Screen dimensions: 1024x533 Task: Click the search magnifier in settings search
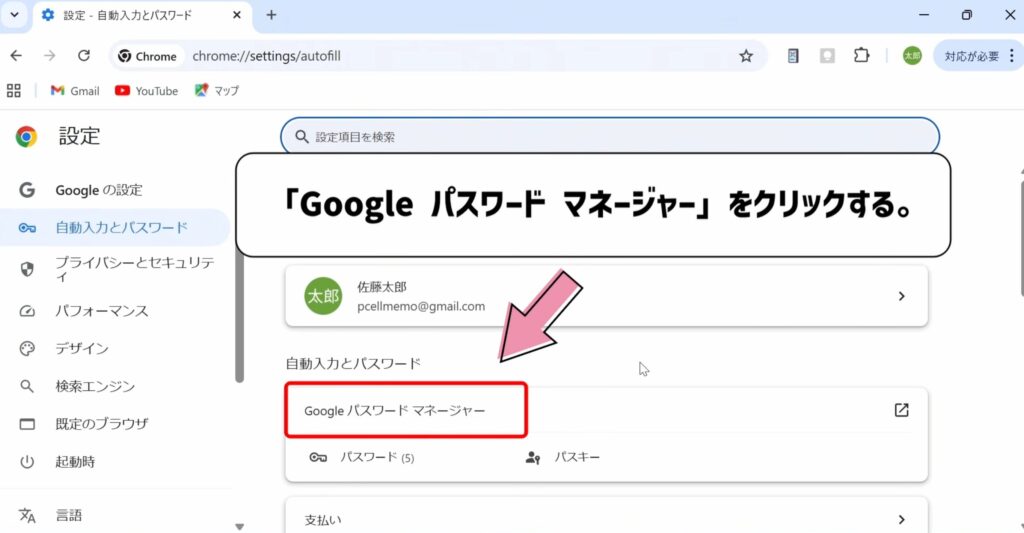click(x=301, y=137)
